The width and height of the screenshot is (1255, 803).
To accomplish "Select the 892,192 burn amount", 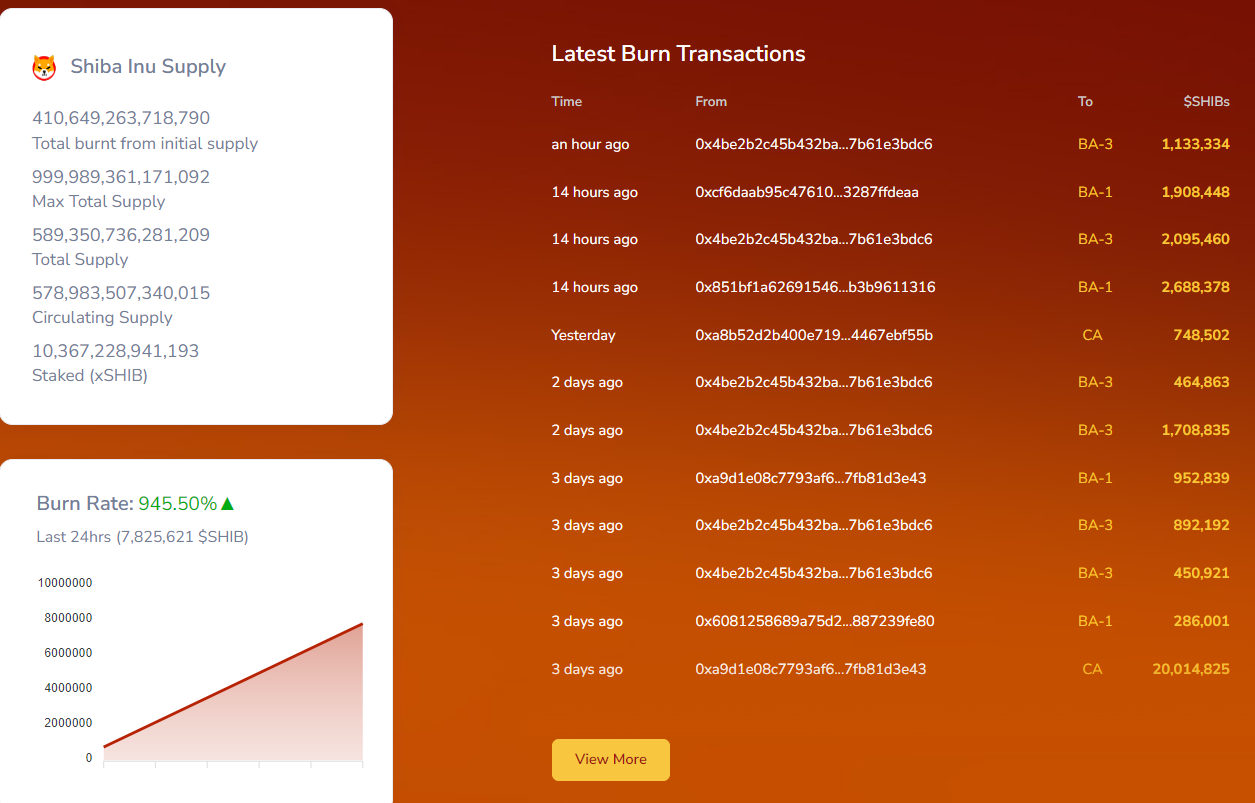I will 1202,525.
